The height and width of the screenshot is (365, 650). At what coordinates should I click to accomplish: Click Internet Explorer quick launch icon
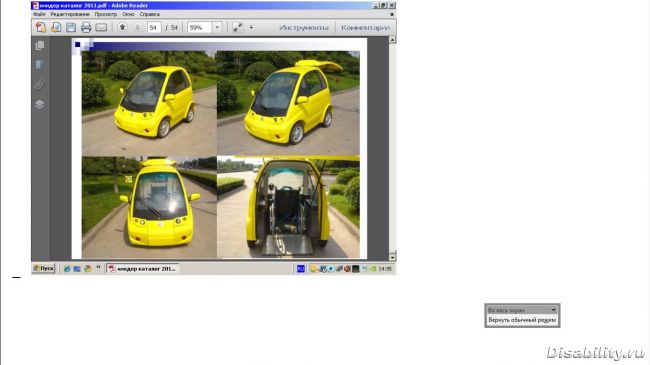point(67,269)
